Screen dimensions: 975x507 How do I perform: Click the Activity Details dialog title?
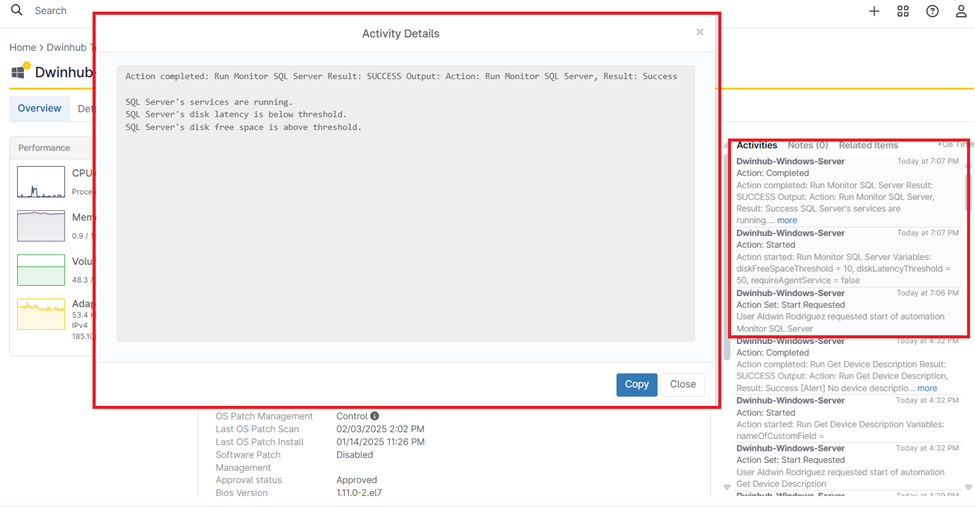coord(400,34)
